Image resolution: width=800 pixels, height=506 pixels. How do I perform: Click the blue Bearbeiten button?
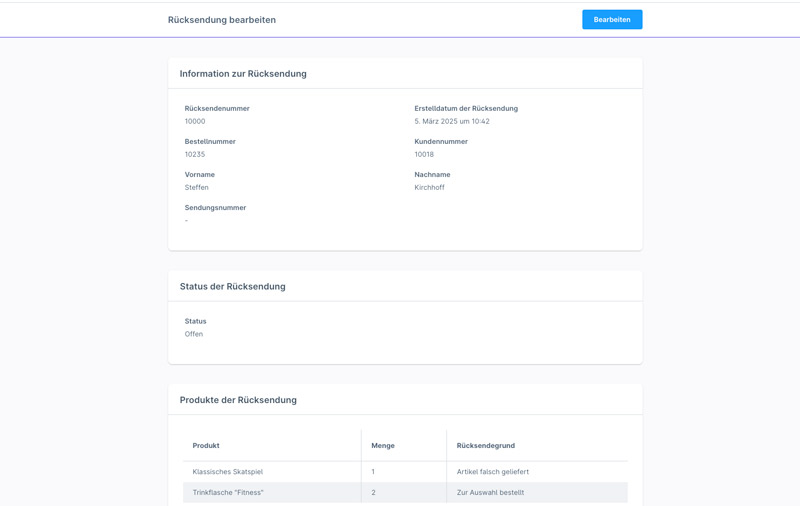[612, 20]
